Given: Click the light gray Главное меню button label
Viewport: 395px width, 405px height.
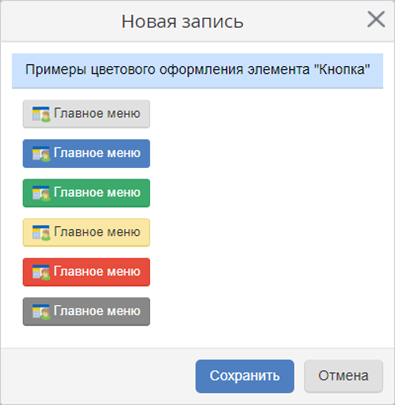Looking at the screenshot, I should [x=97, y=114].
